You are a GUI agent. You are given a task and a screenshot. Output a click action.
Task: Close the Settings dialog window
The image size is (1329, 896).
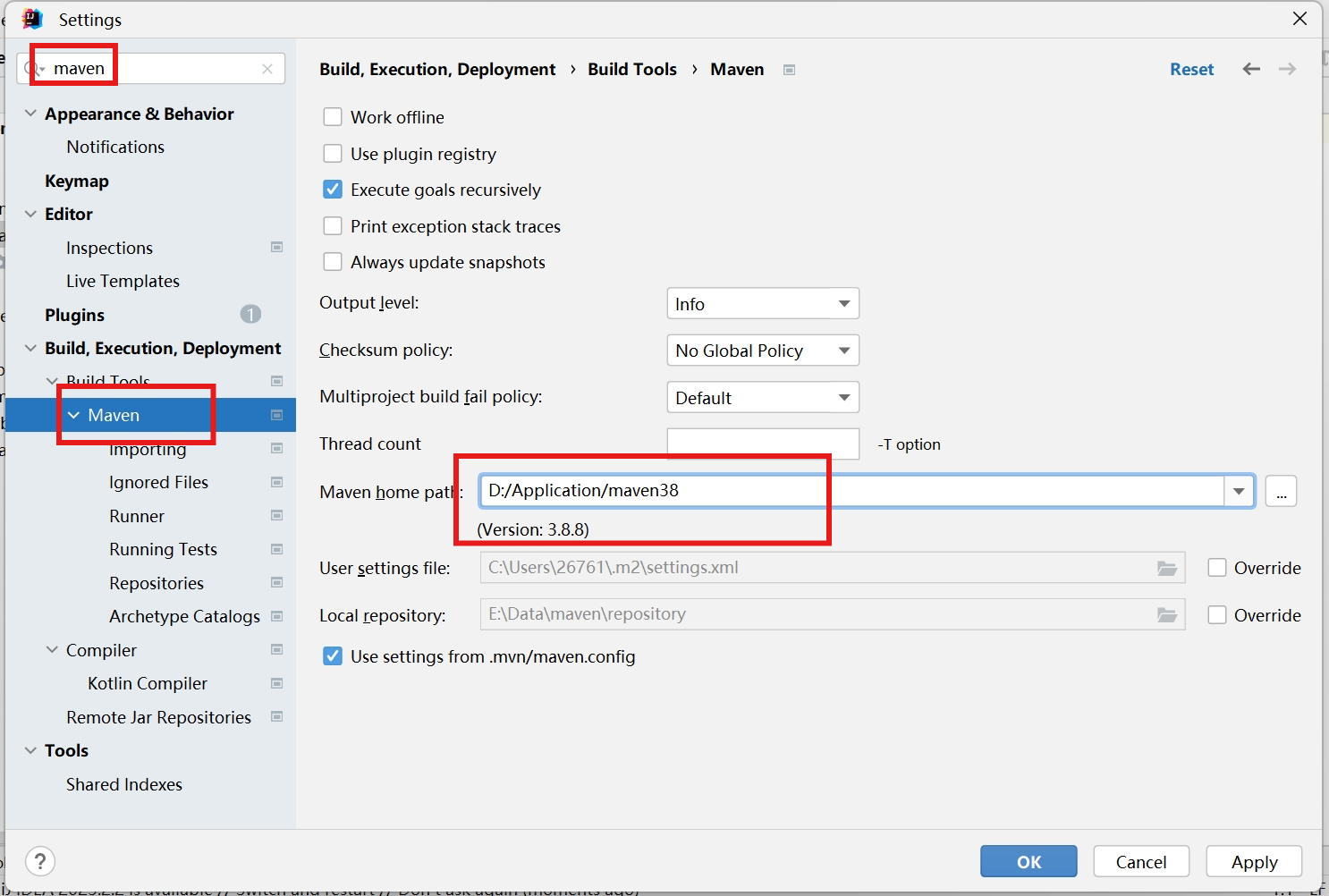pyautogui.click(x=1300, y=19)
